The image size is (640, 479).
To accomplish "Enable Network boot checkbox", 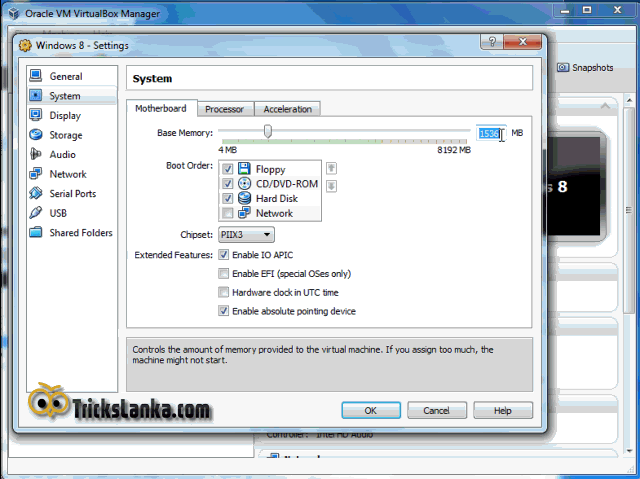I will 228,213.
